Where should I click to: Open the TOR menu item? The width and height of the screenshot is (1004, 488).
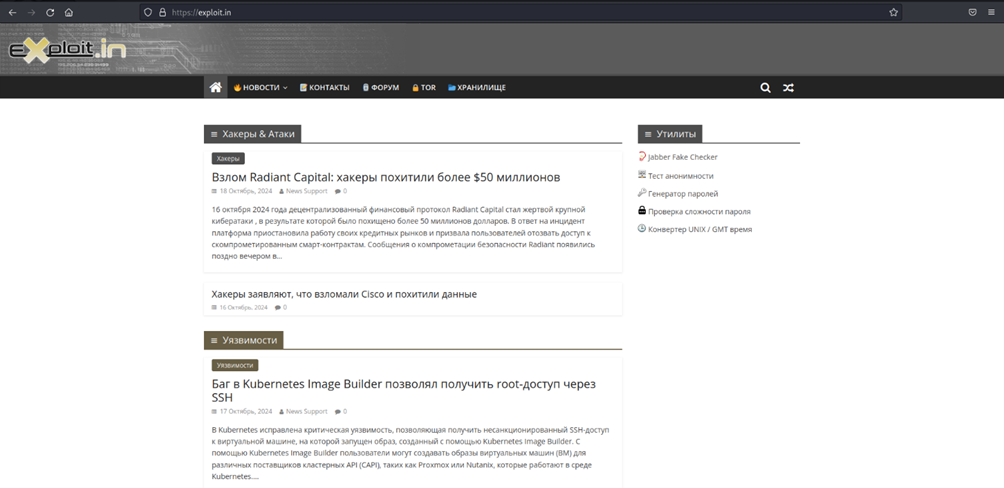(424, 88)
